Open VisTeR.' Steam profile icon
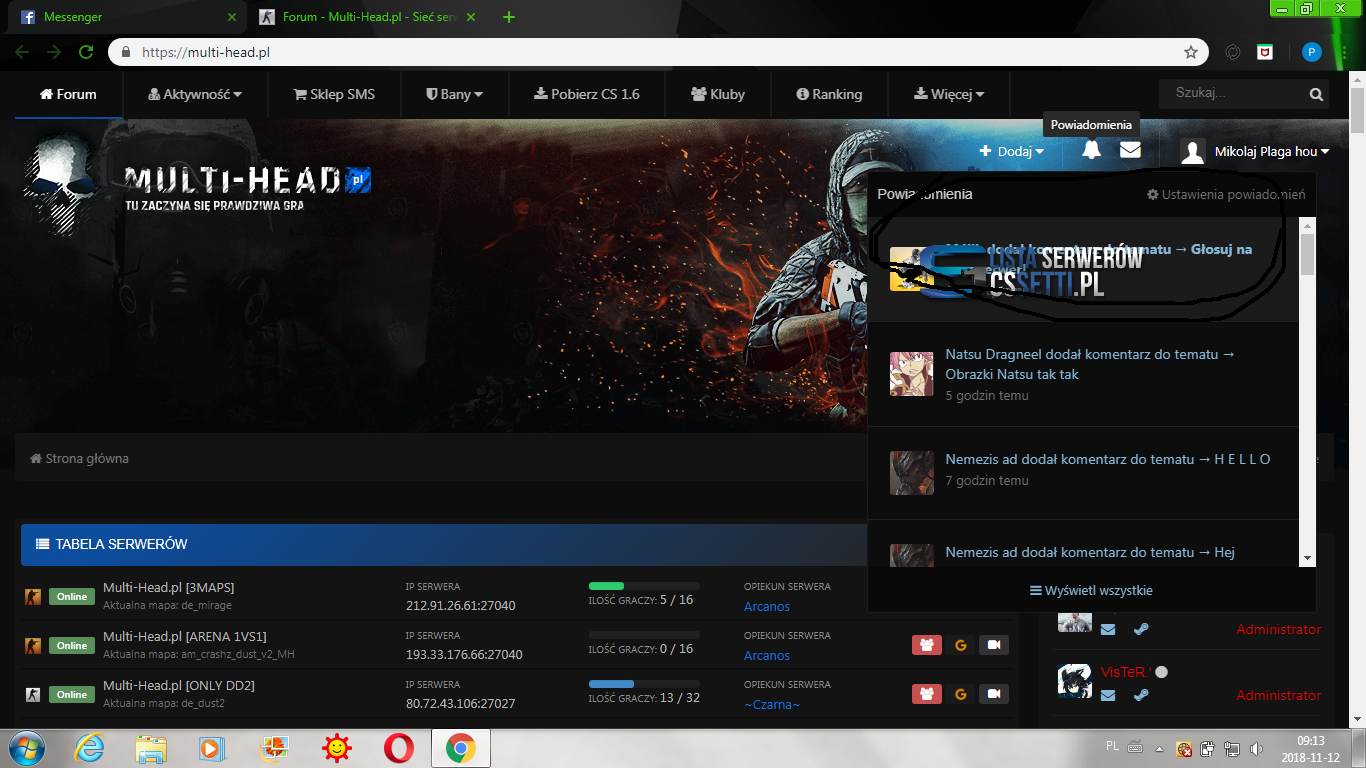This screenshot has height=768, width=1366. pyautogui.click(x=1139, y=695)
